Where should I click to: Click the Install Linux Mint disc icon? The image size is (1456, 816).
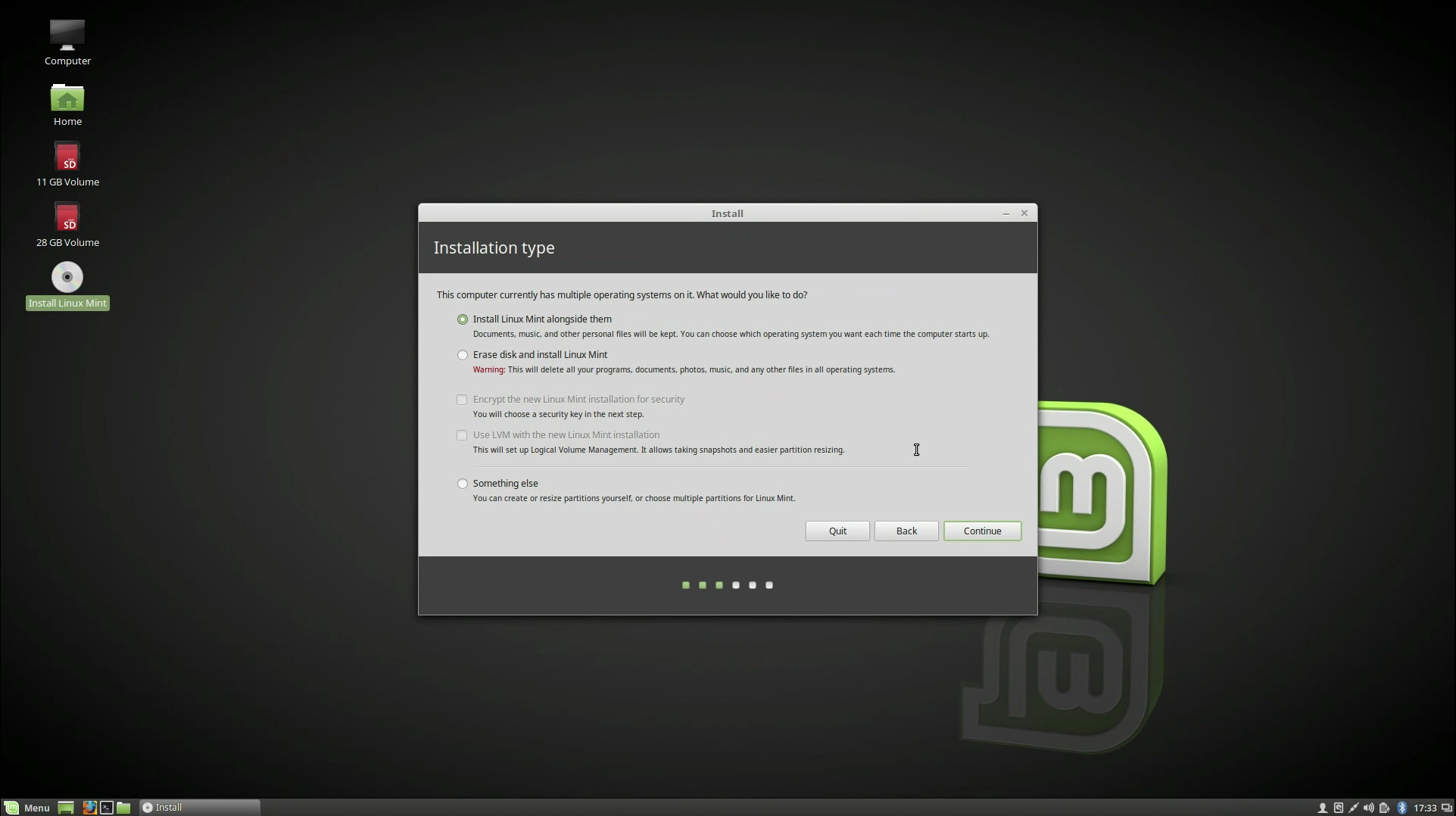tap(67, 278)
